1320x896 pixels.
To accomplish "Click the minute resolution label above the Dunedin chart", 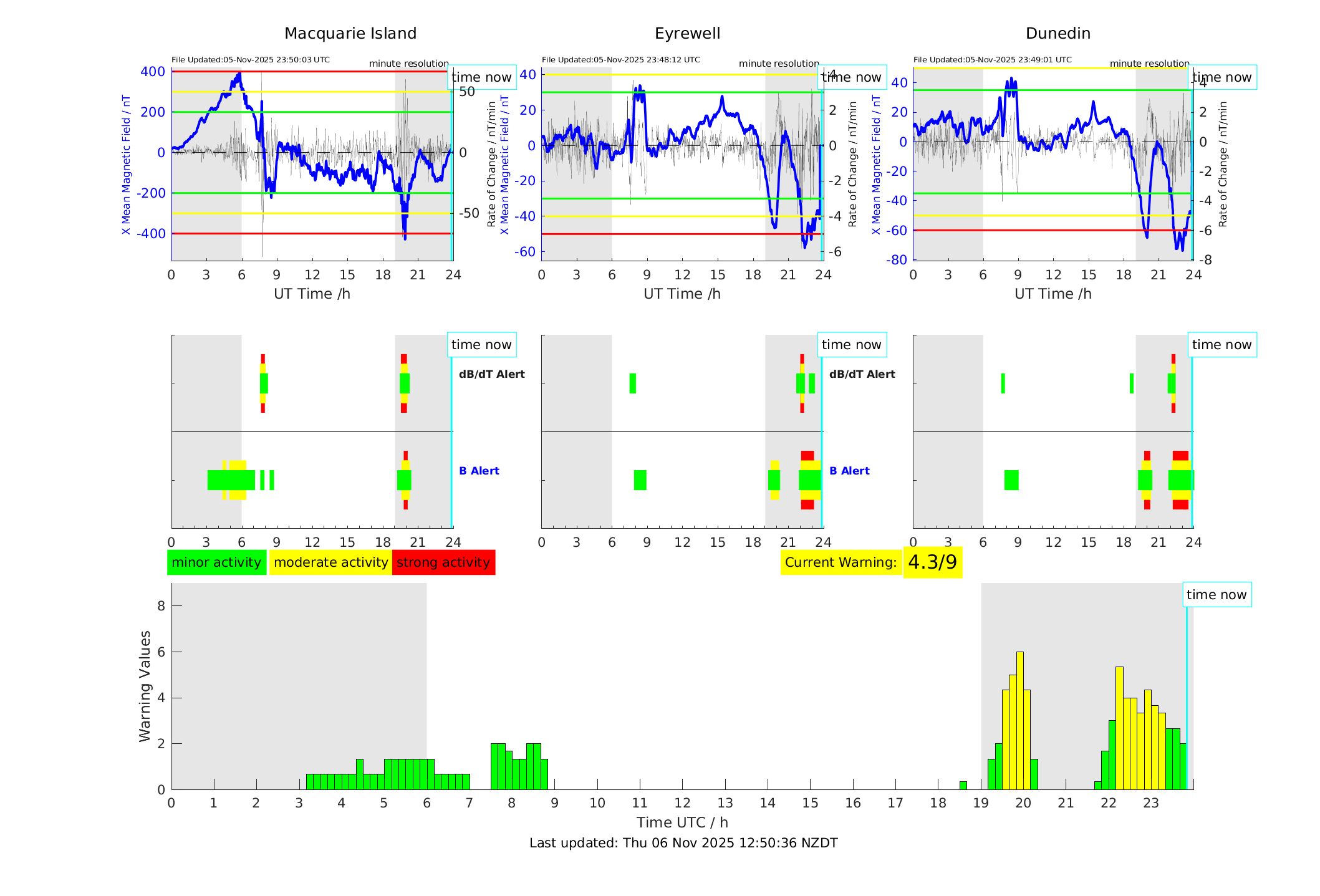I will (1149, 64).
